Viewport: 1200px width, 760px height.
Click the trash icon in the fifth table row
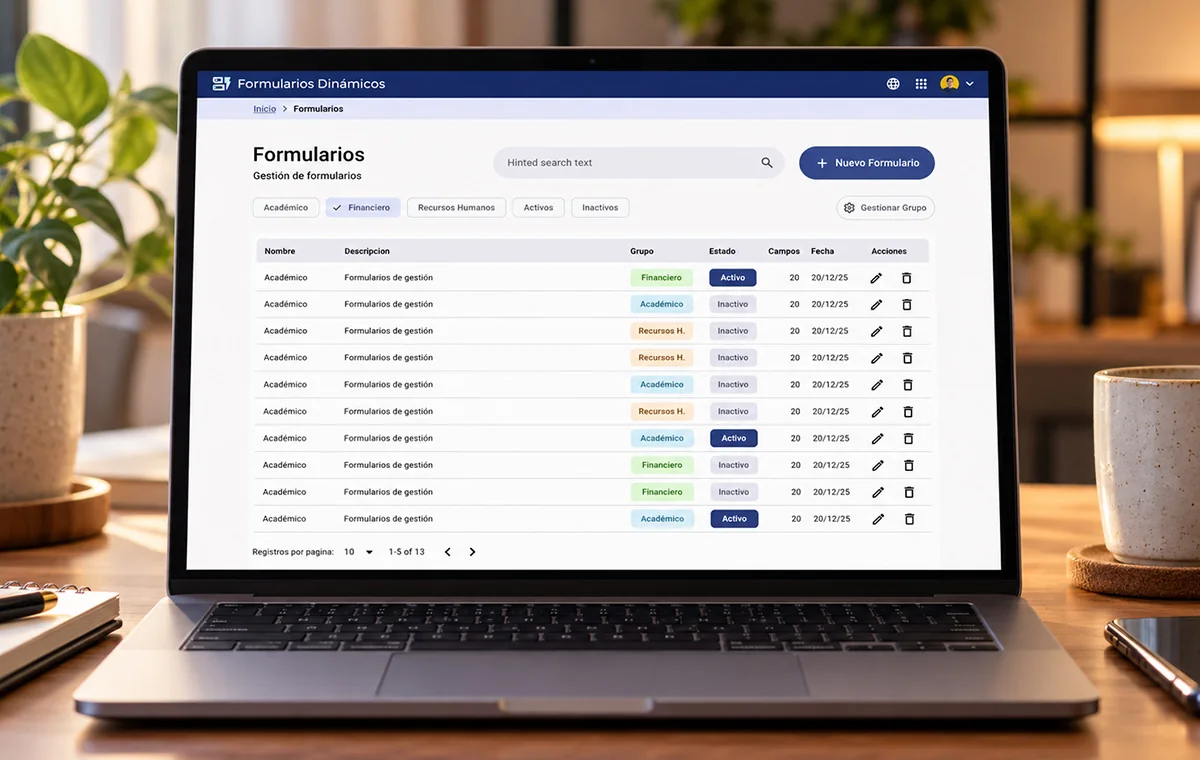click(908, 384)
